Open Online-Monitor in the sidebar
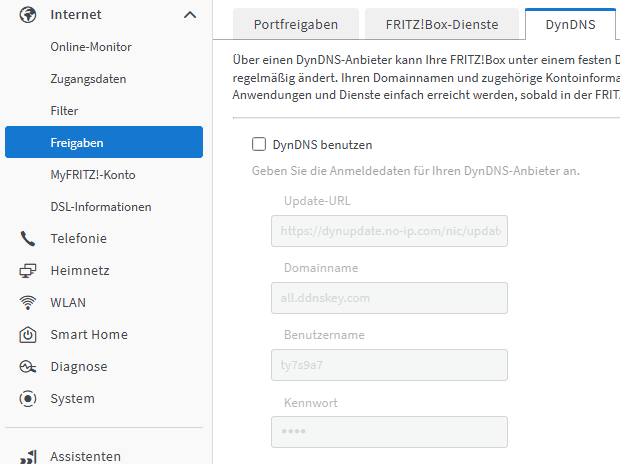620x464 pixels. [91, 47]
